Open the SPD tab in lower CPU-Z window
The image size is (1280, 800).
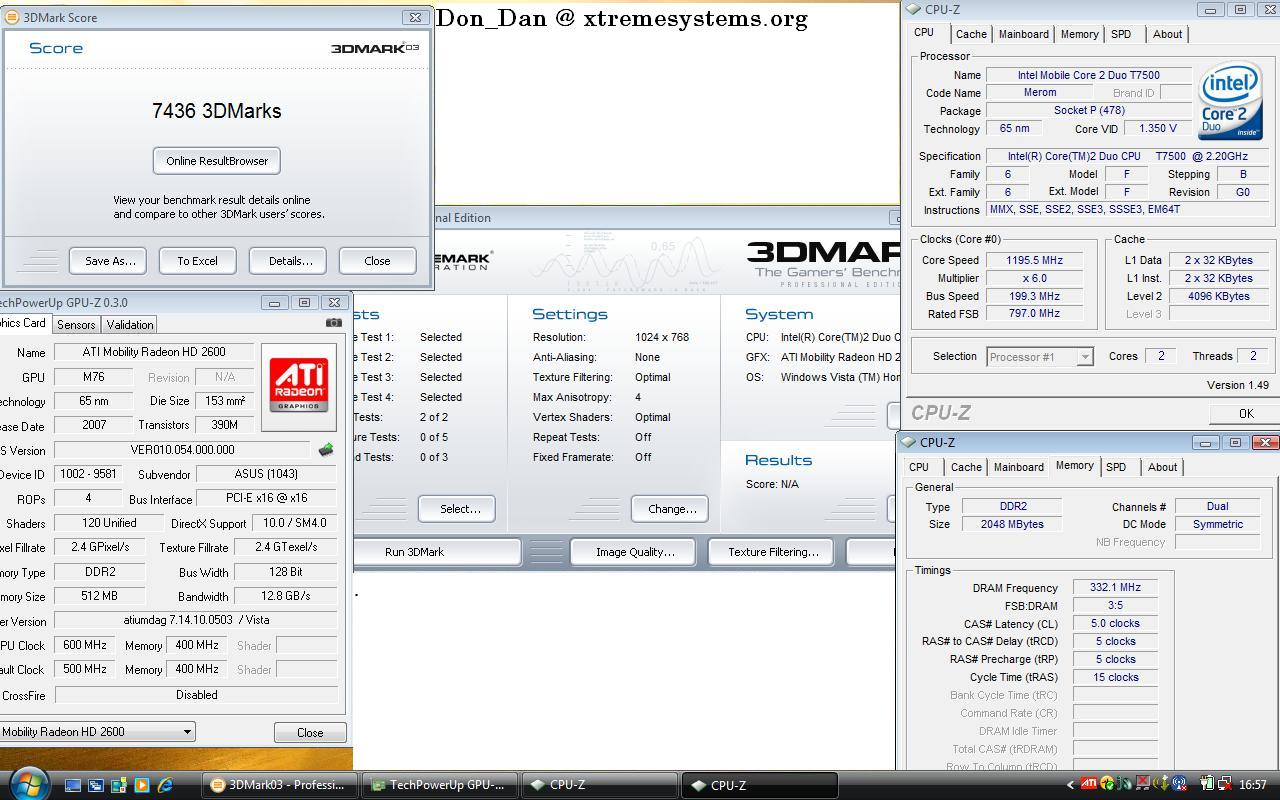pos(1116,467)
